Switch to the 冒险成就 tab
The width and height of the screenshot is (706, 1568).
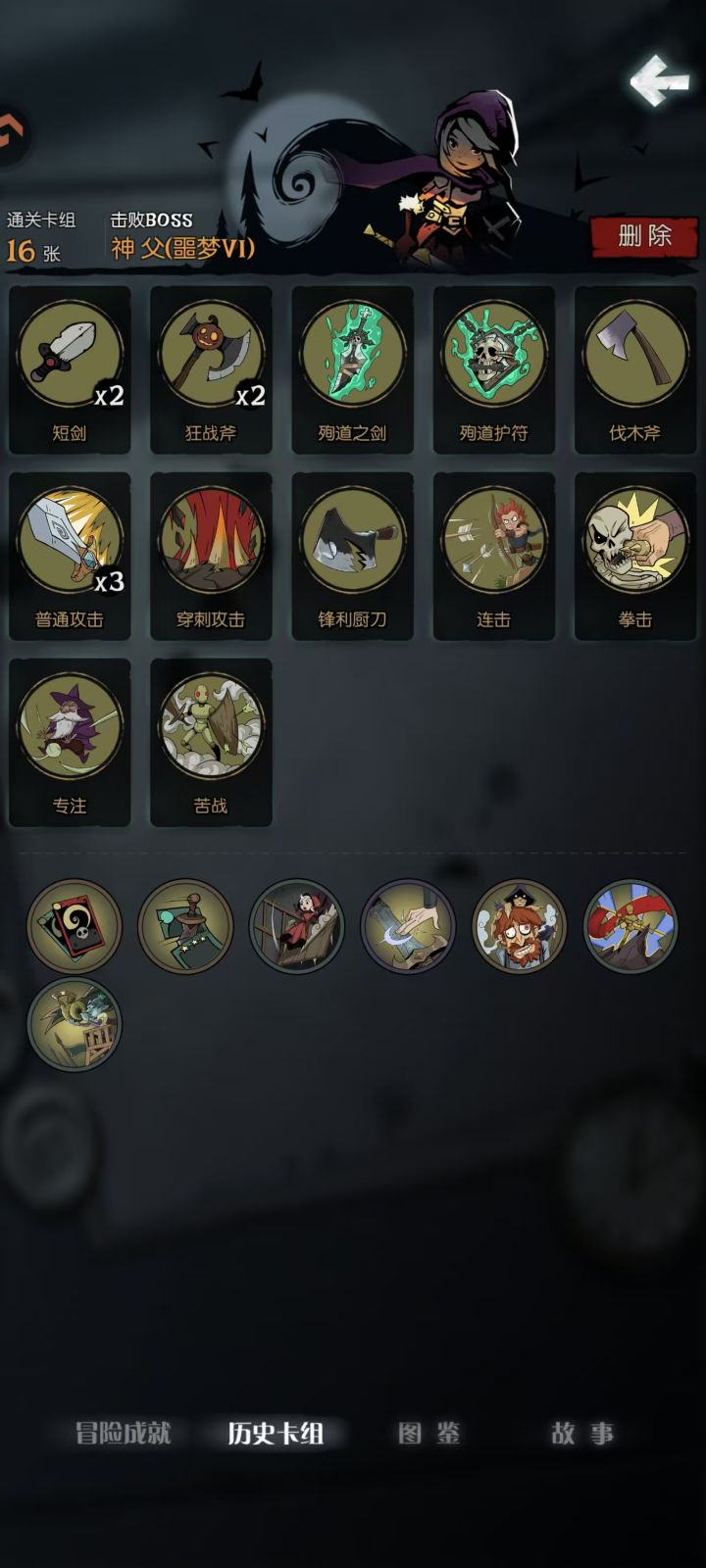coord(124,1433)
